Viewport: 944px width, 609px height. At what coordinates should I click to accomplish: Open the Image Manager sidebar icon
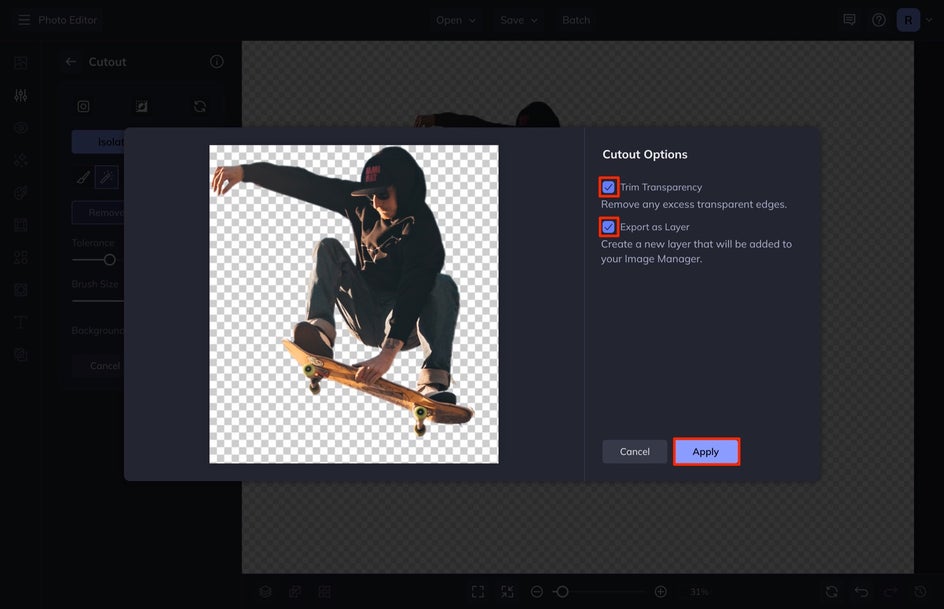coord(21,63)
